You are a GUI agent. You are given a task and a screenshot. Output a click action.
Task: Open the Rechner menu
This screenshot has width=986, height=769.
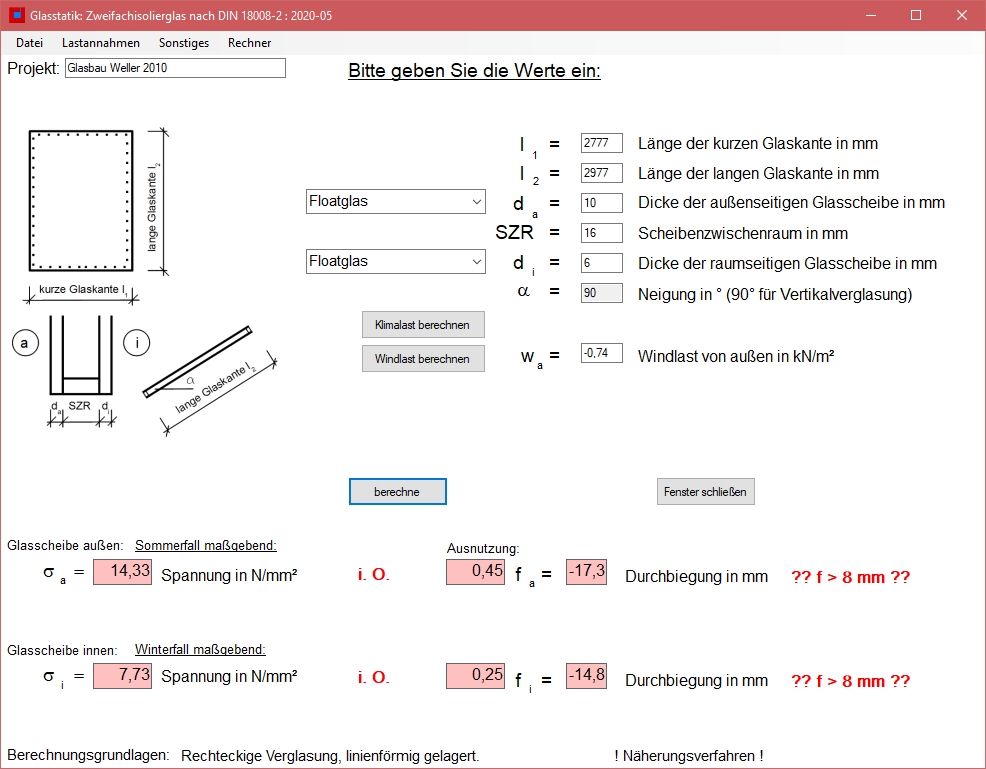click(x=250, y=43)
